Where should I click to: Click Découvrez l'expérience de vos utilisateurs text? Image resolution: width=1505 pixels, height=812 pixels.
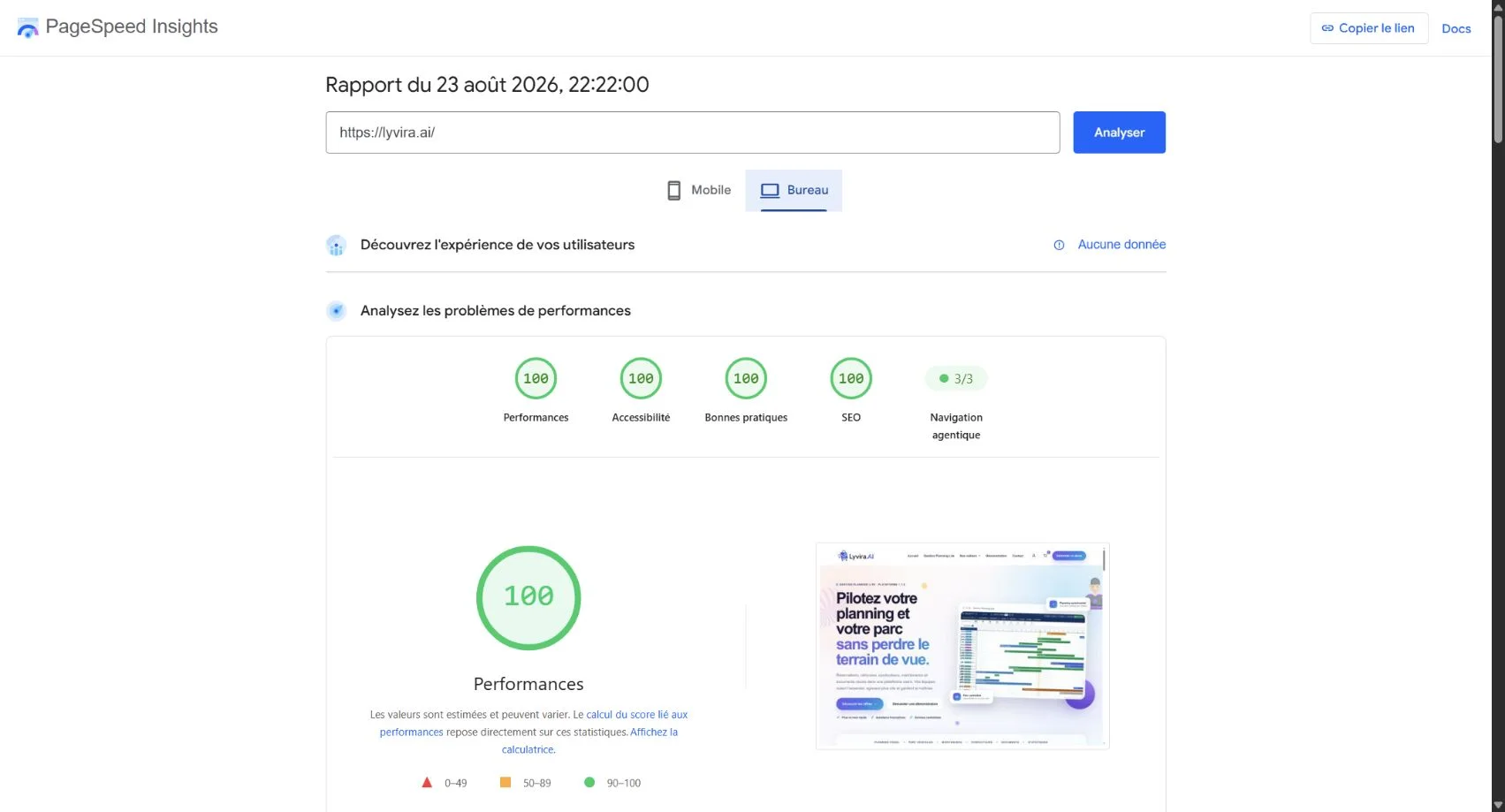click(498, 245)
